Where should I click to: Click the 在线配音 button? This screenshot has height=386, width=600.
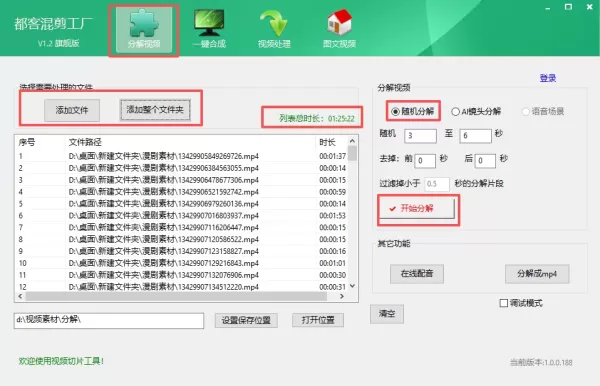(x=417, y=274)
